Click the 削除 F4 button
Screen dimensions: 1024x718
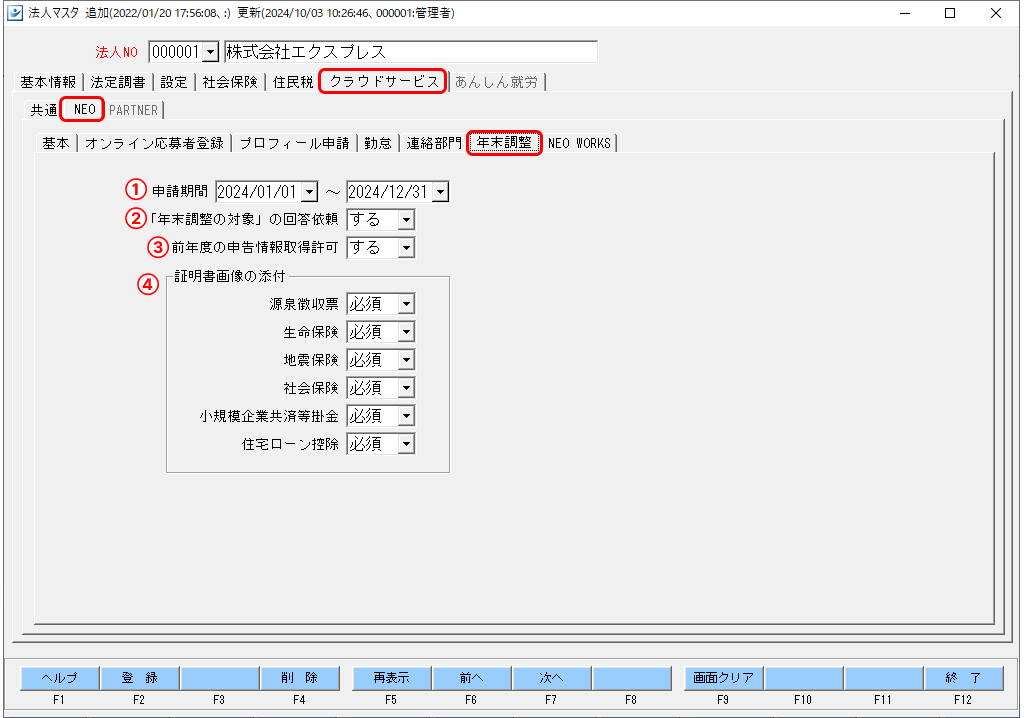pyautogui.click(x=300, y=678)
